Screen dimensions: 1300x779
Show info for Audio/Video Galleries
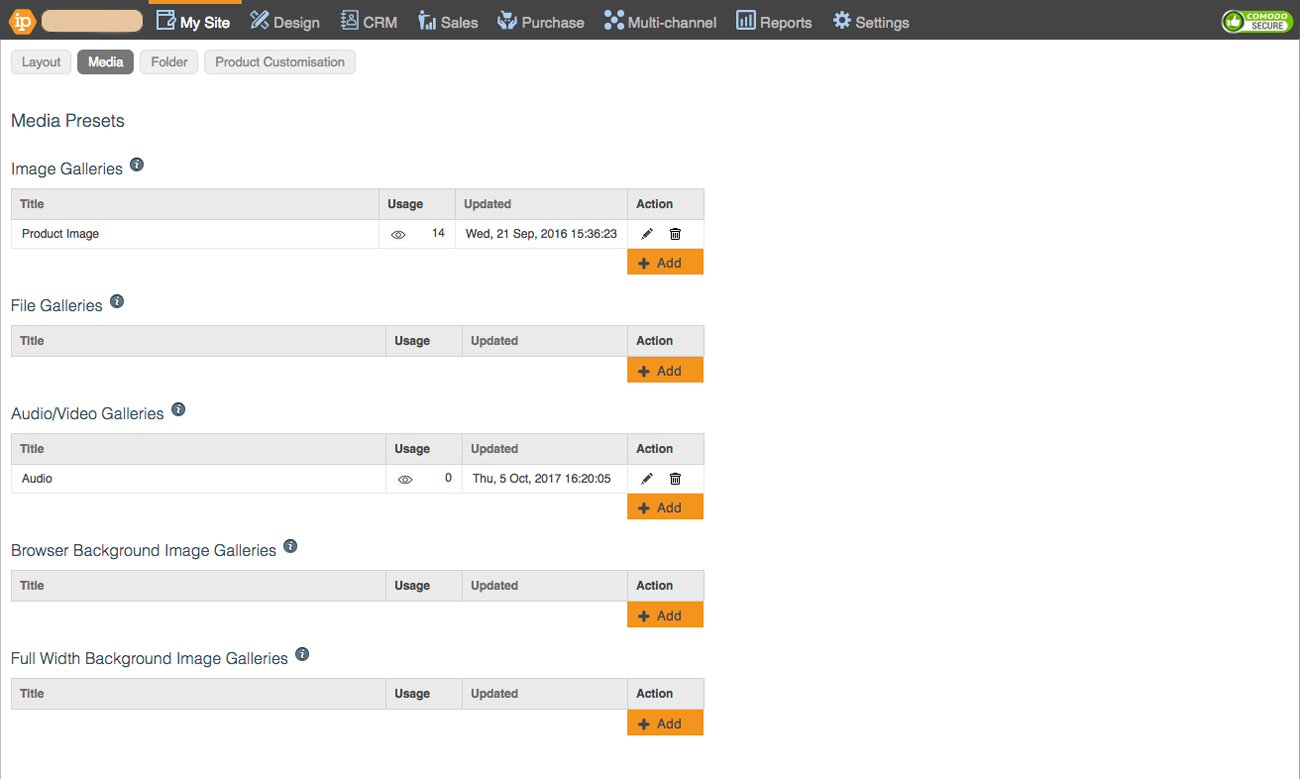pyautogui.click(x=178, y=409)
